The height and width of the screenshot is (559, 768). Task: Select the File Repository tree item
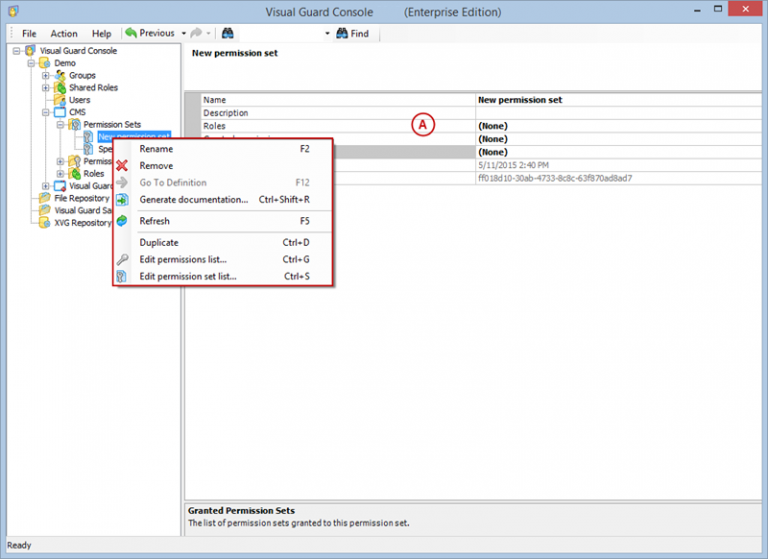(82, 198)
